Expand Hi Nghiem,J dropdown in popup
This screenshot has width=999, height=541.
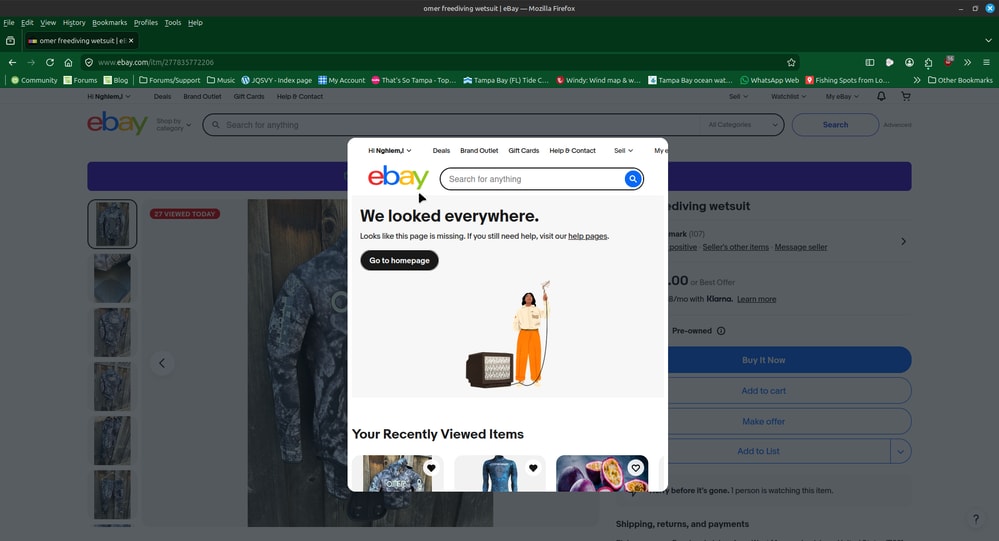(x=390, y=151)
